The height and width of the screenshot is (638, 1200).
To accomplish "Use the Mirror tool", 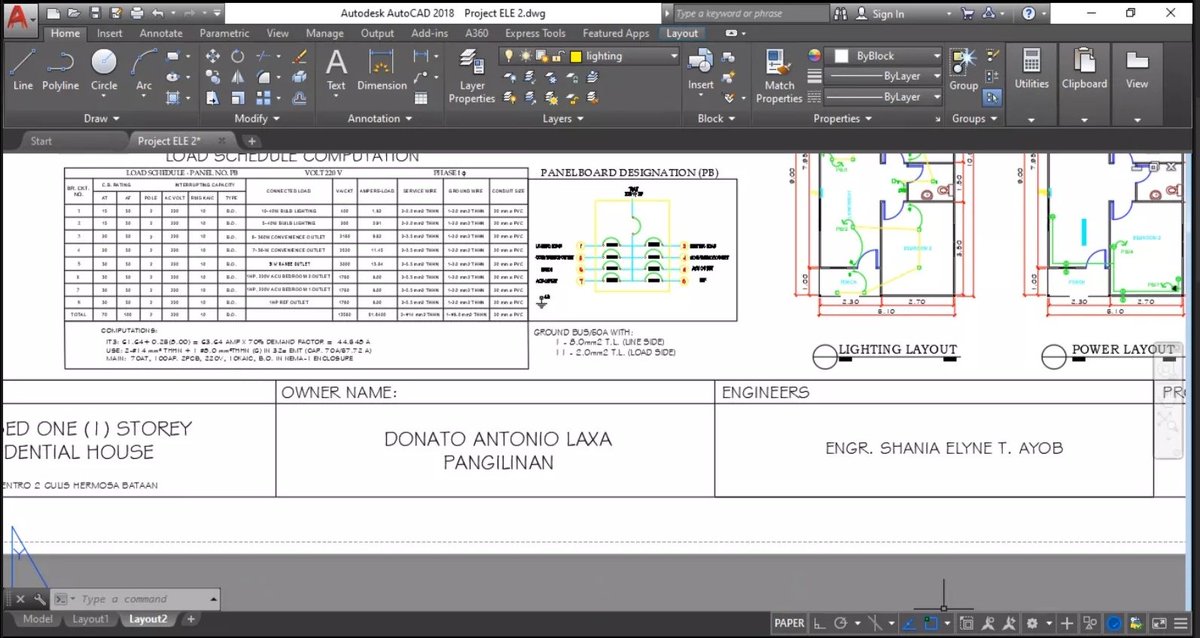I will [238, 77].
